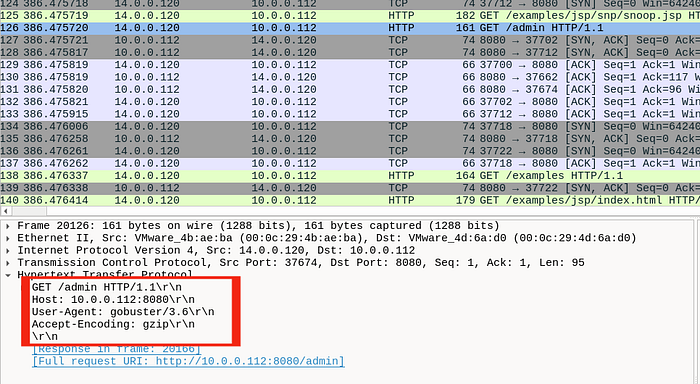The image size is (700, 384).
Task: Expand the Ethernet II details row
Action: point(8,238)
